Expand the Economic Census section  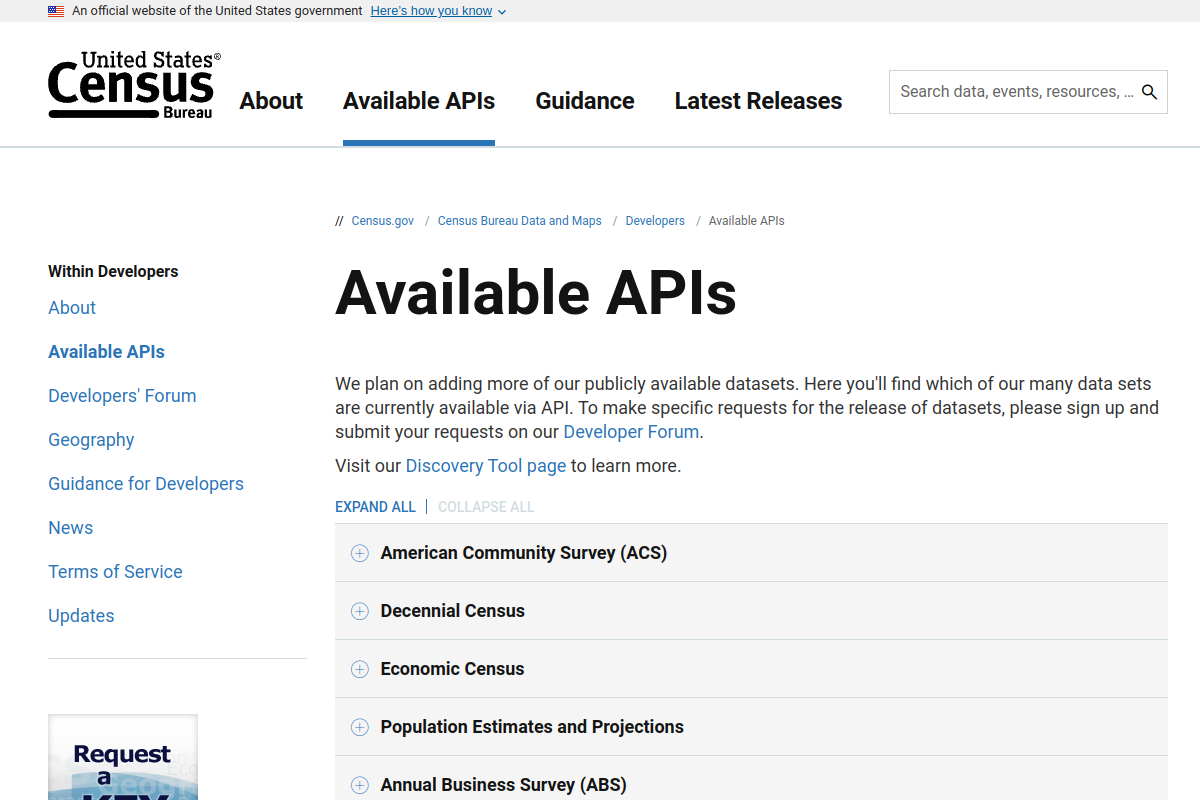[751, 669]
